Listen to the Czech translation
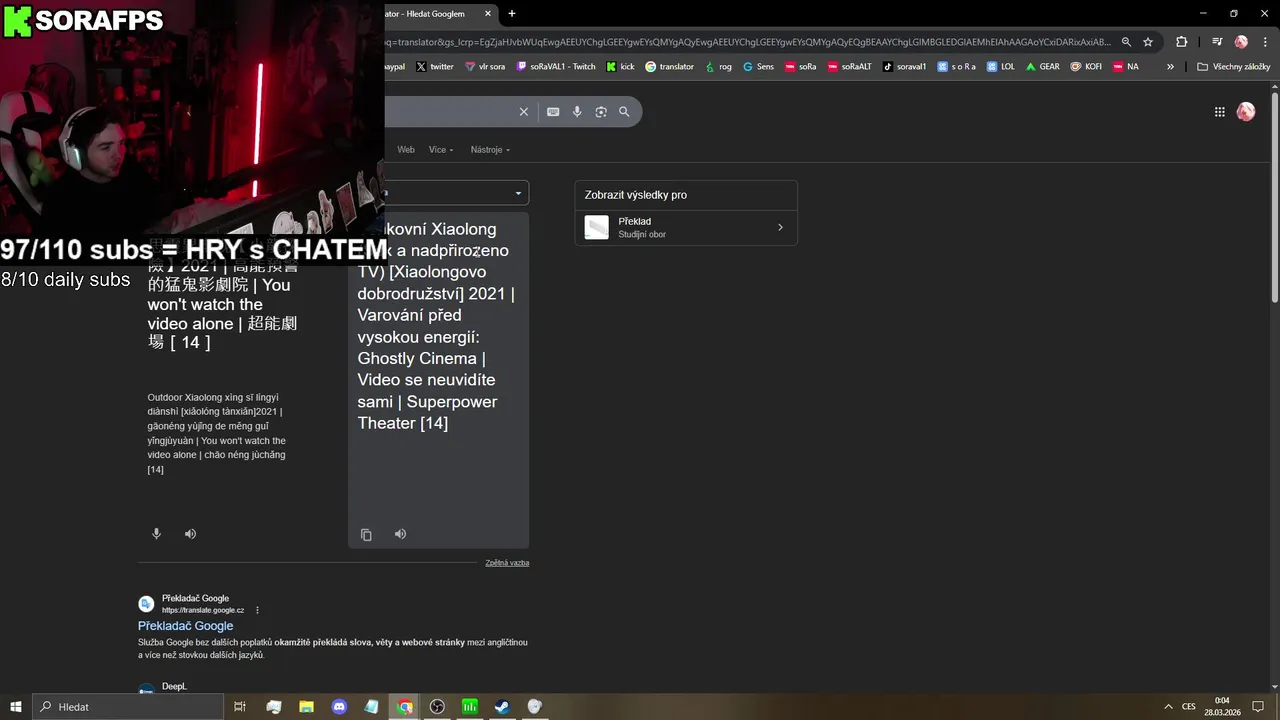This screenshot has width=1280, height=720. [x=400, y=534]
